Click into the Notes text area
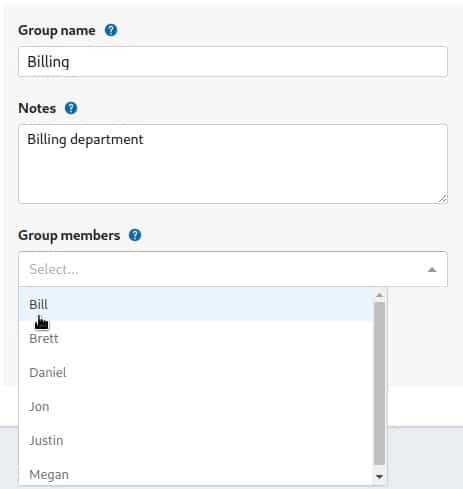The height and width of the screenshot is (489, 463). (x=233, y=164)
